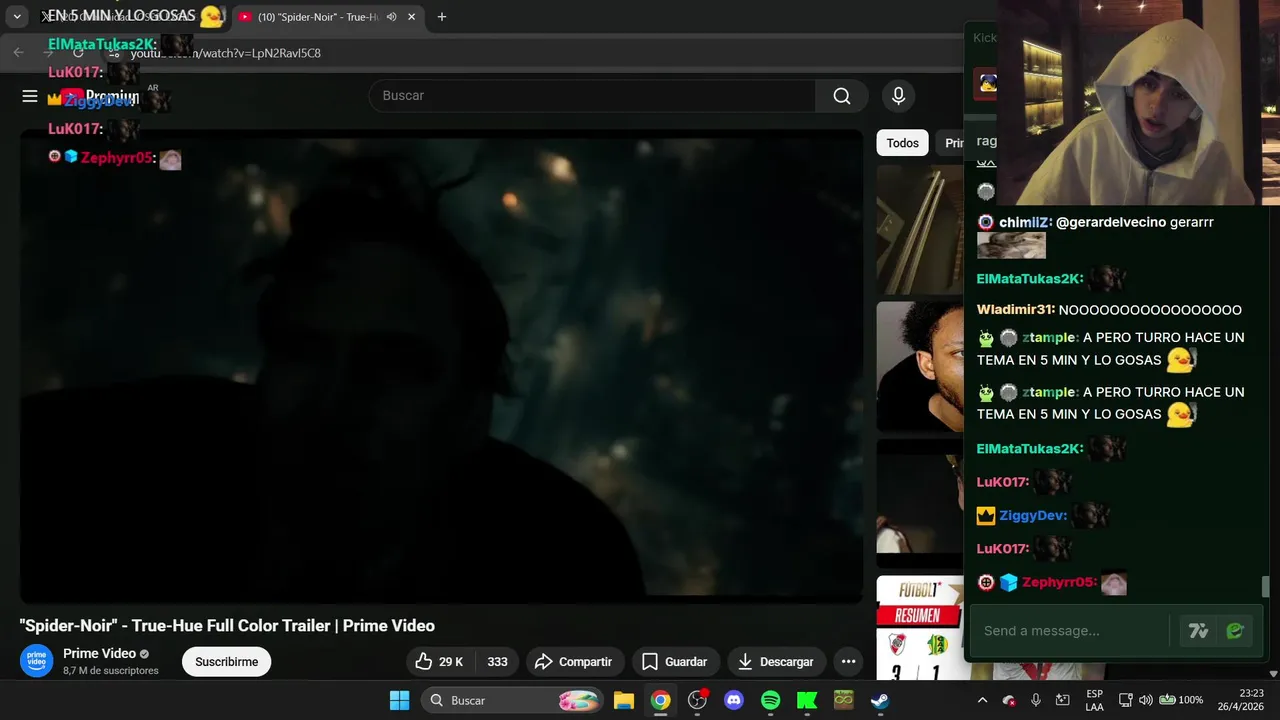Click Zephyrr05's blue cube badge in chat panel

[x=1009, y=582]
